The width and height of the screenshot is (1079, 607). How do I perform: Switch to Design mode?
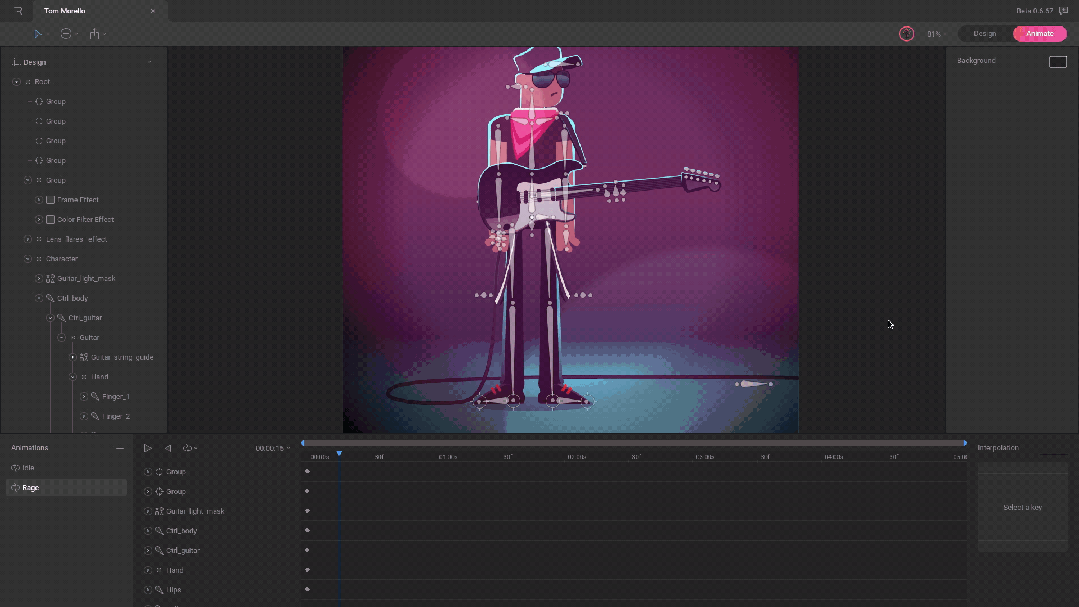click(984, 34)
